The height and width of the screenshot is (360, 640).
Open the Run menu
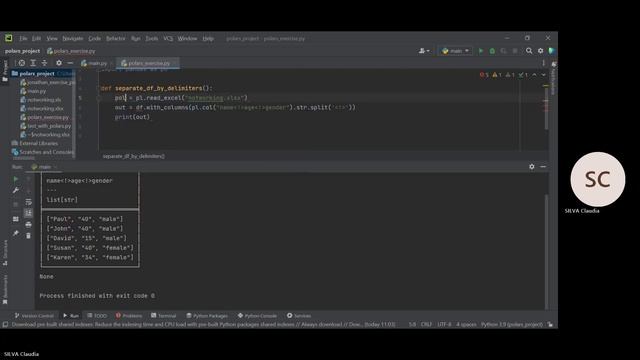pos(136,38)
